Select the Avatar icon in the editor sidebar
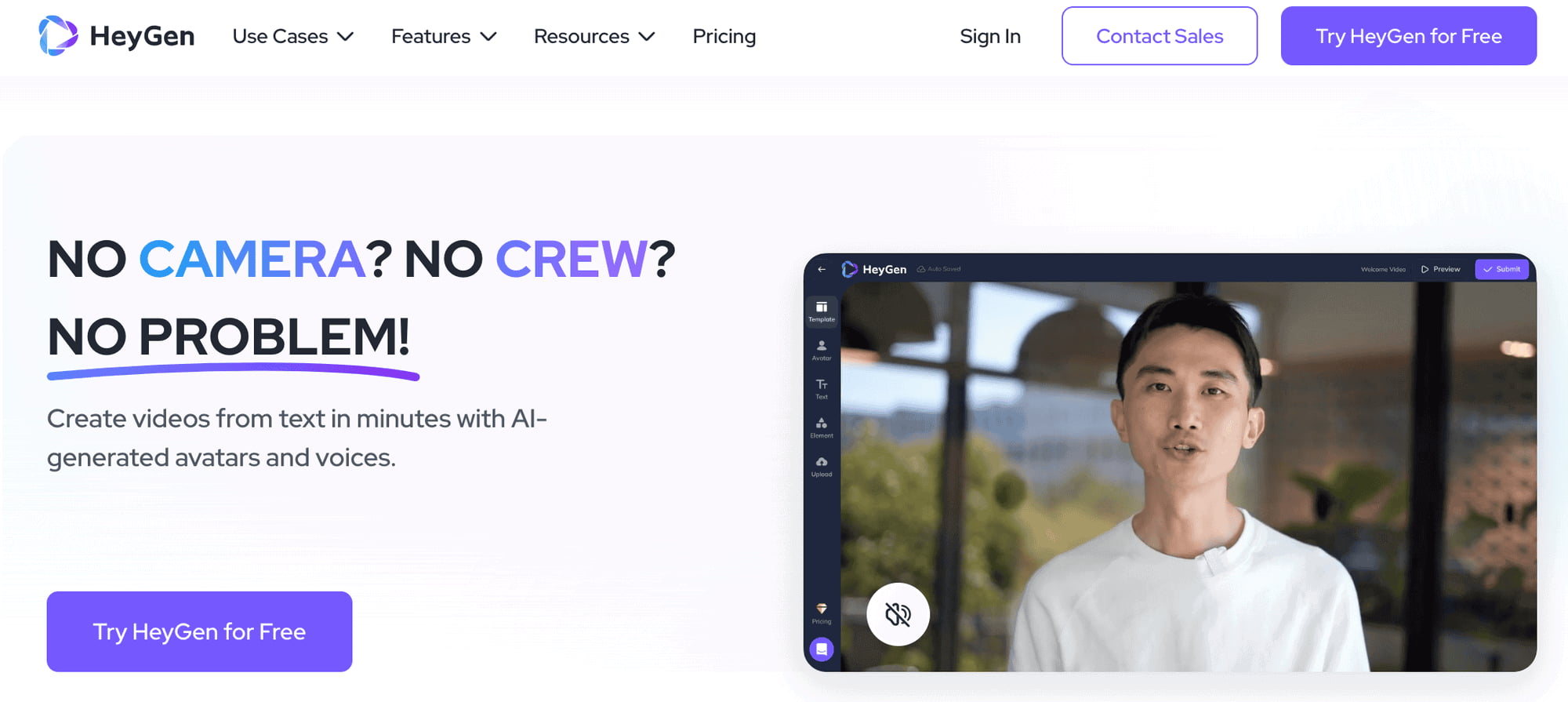Screen dimensions: 1568x702 [x=822, y=350]
